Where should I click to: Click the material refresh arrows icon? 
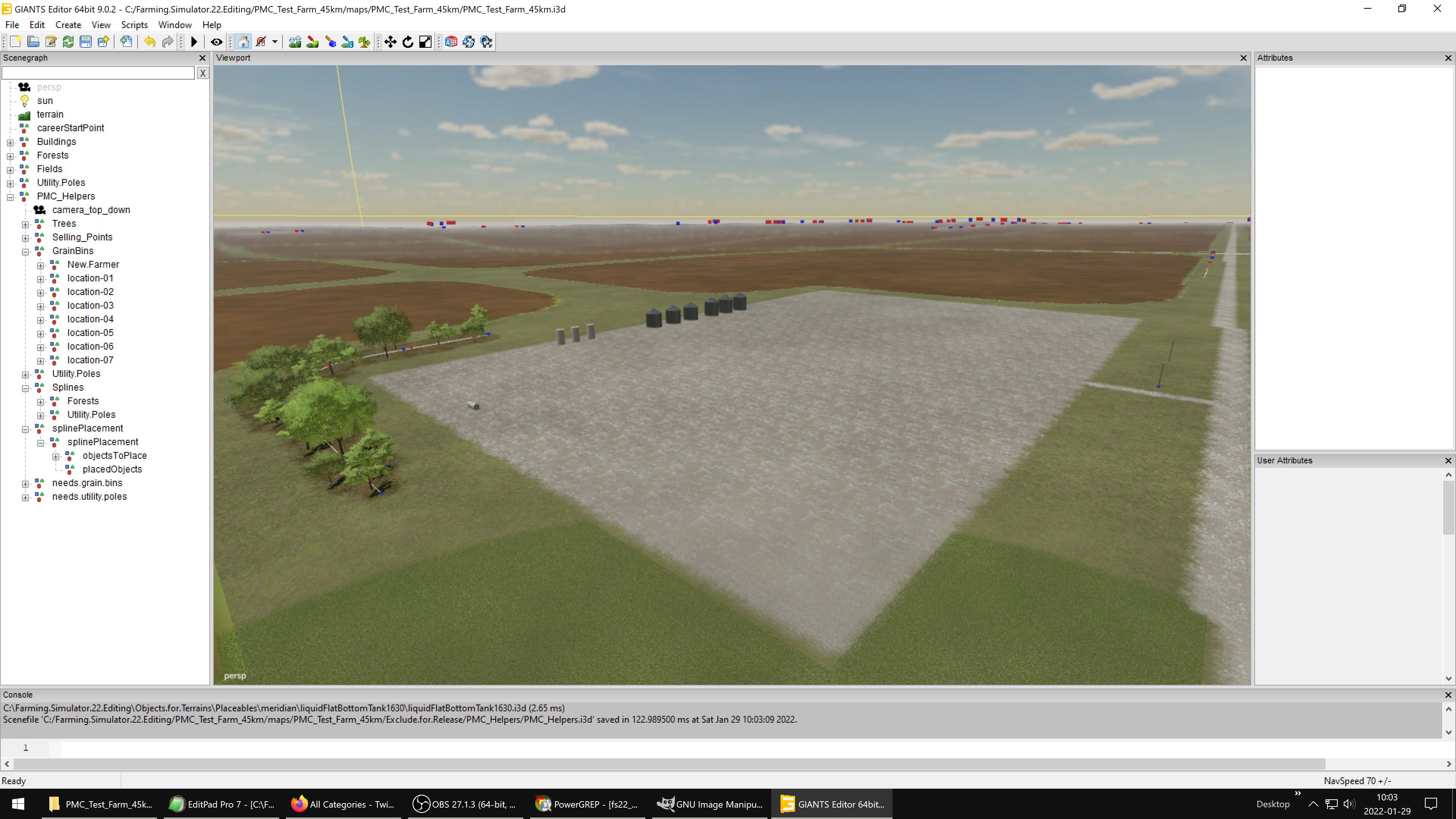click(x=469, y=42)
